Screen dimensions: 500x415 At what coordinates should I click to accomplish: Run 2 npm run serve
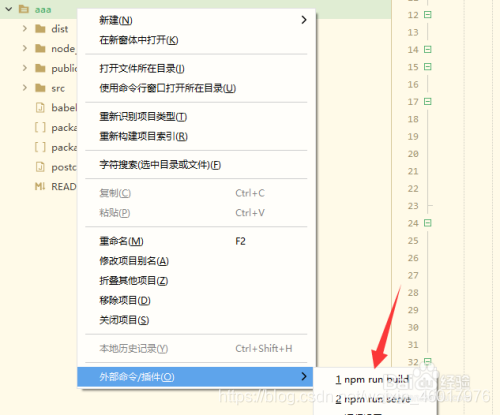tap(375, 399)
